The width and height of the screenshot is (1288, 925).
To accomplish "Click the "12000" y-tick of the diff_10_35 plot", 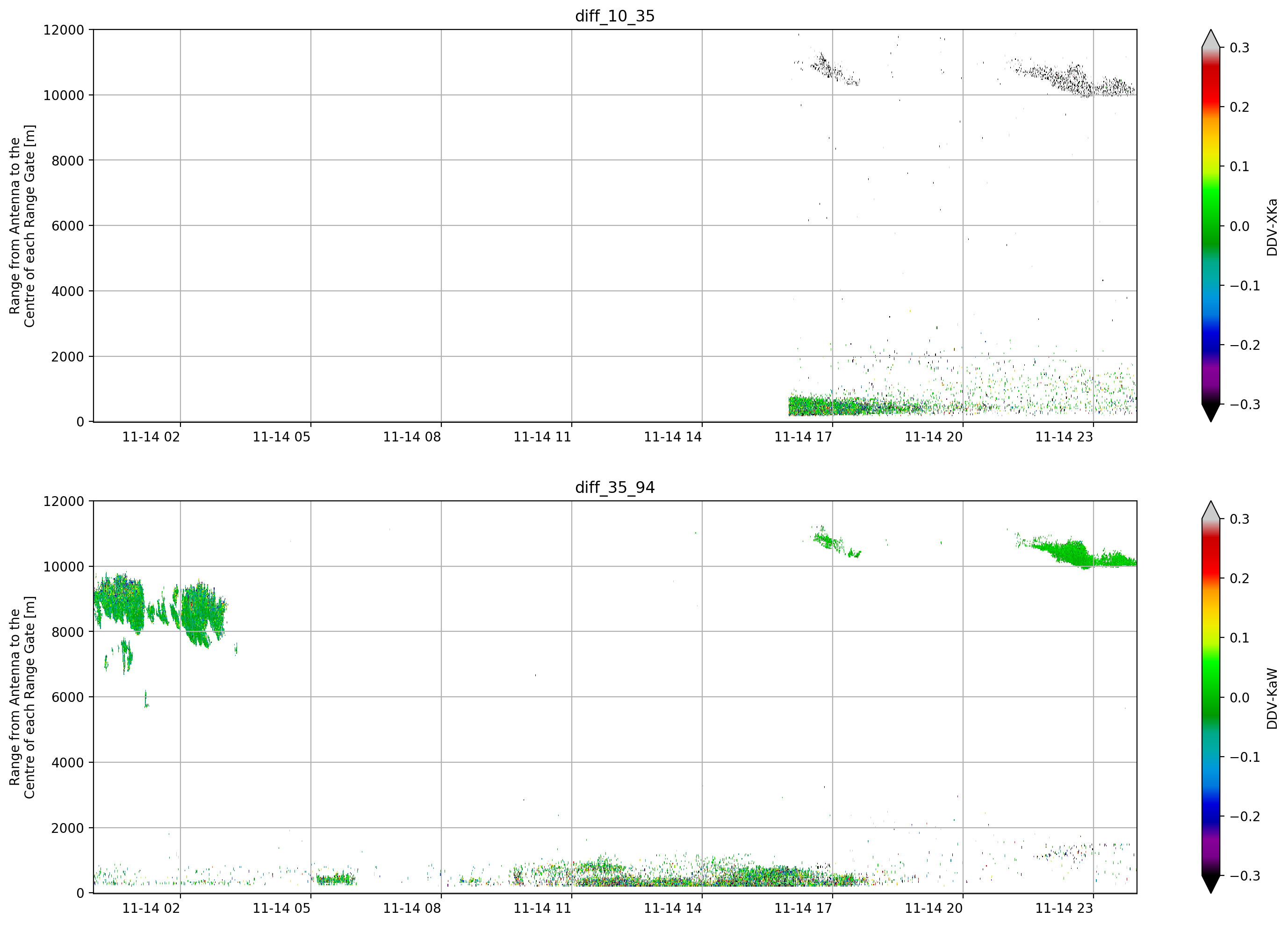I will 64,30.
